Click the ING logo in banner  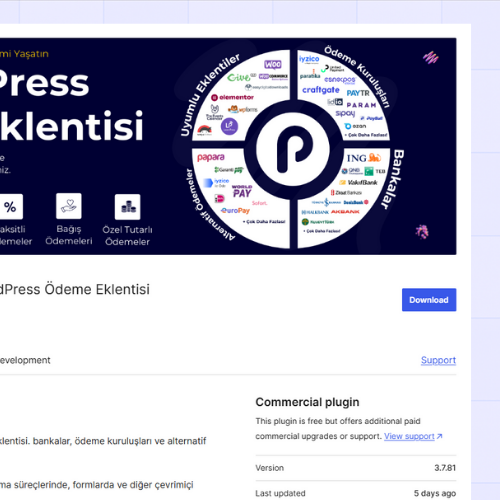364,158
